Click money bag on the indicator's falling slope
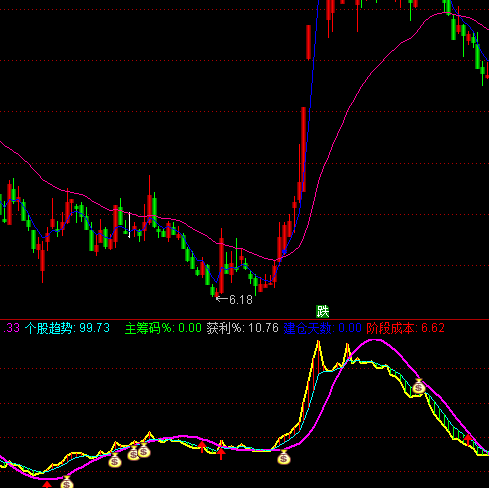Screen dimensions: 489x488 coord(419,387)
